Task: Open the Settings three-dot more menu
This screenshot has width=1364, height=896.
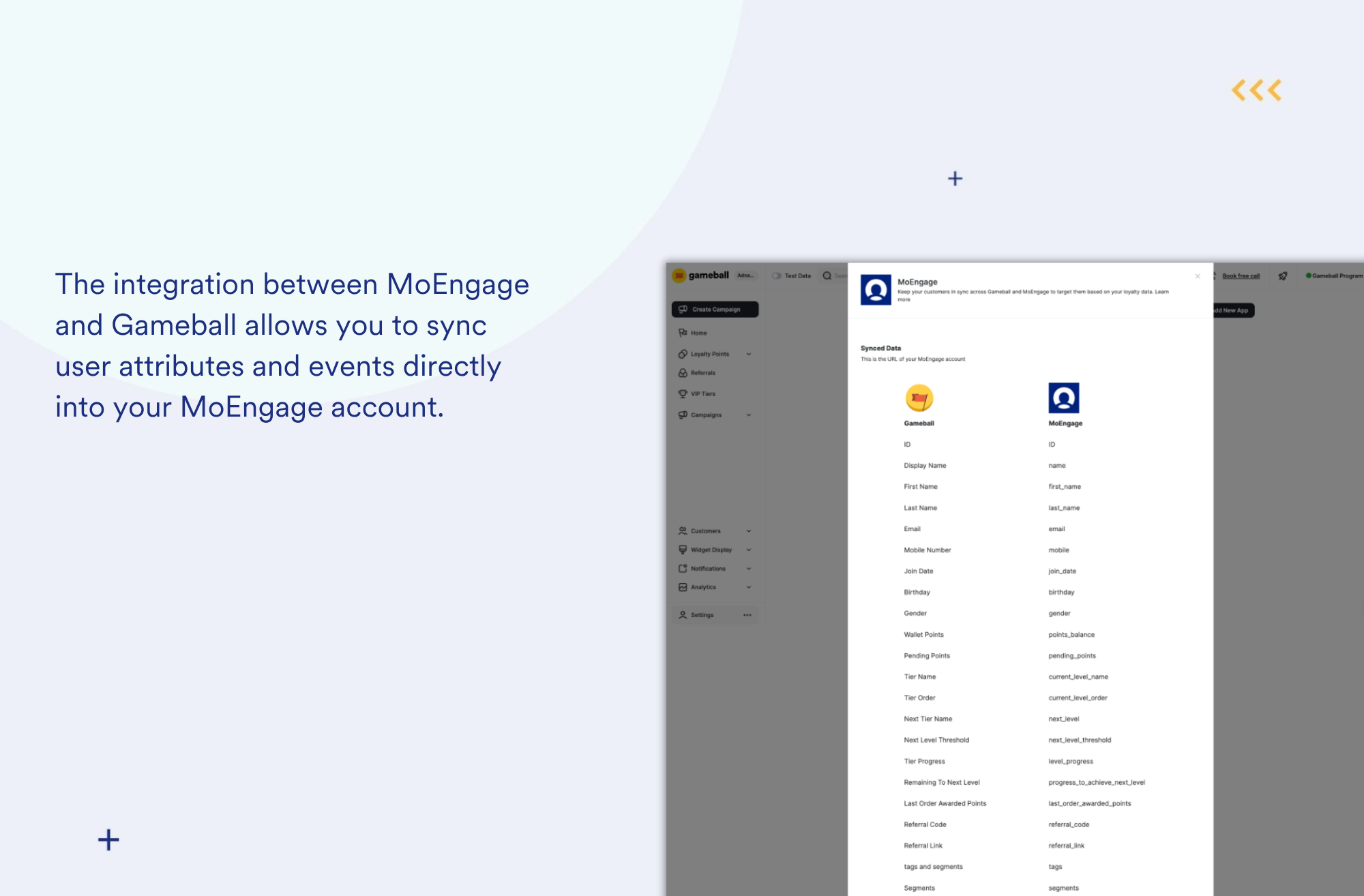Action: coord(747,615)
